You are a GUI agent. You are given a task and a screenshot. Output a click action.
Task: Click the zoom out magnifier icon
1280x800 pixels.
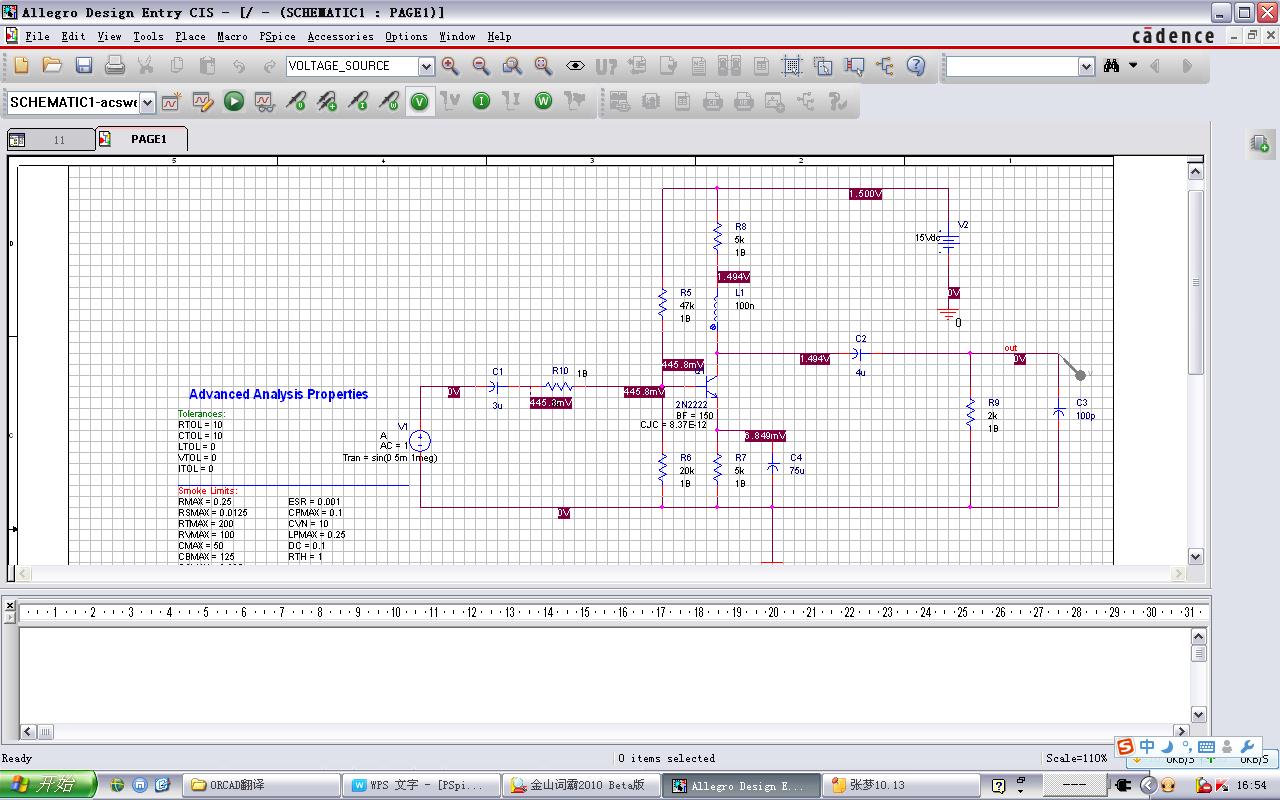(481, 66)
